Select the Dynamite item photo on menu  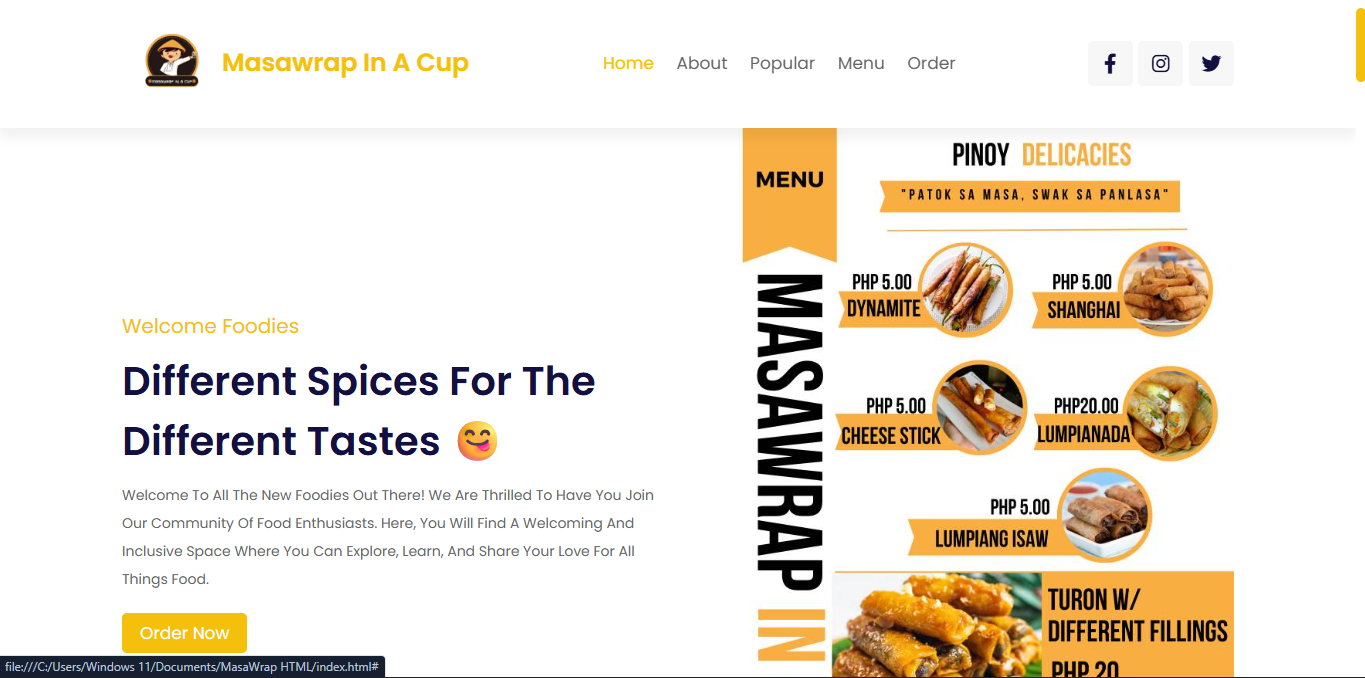coord(965,289)
